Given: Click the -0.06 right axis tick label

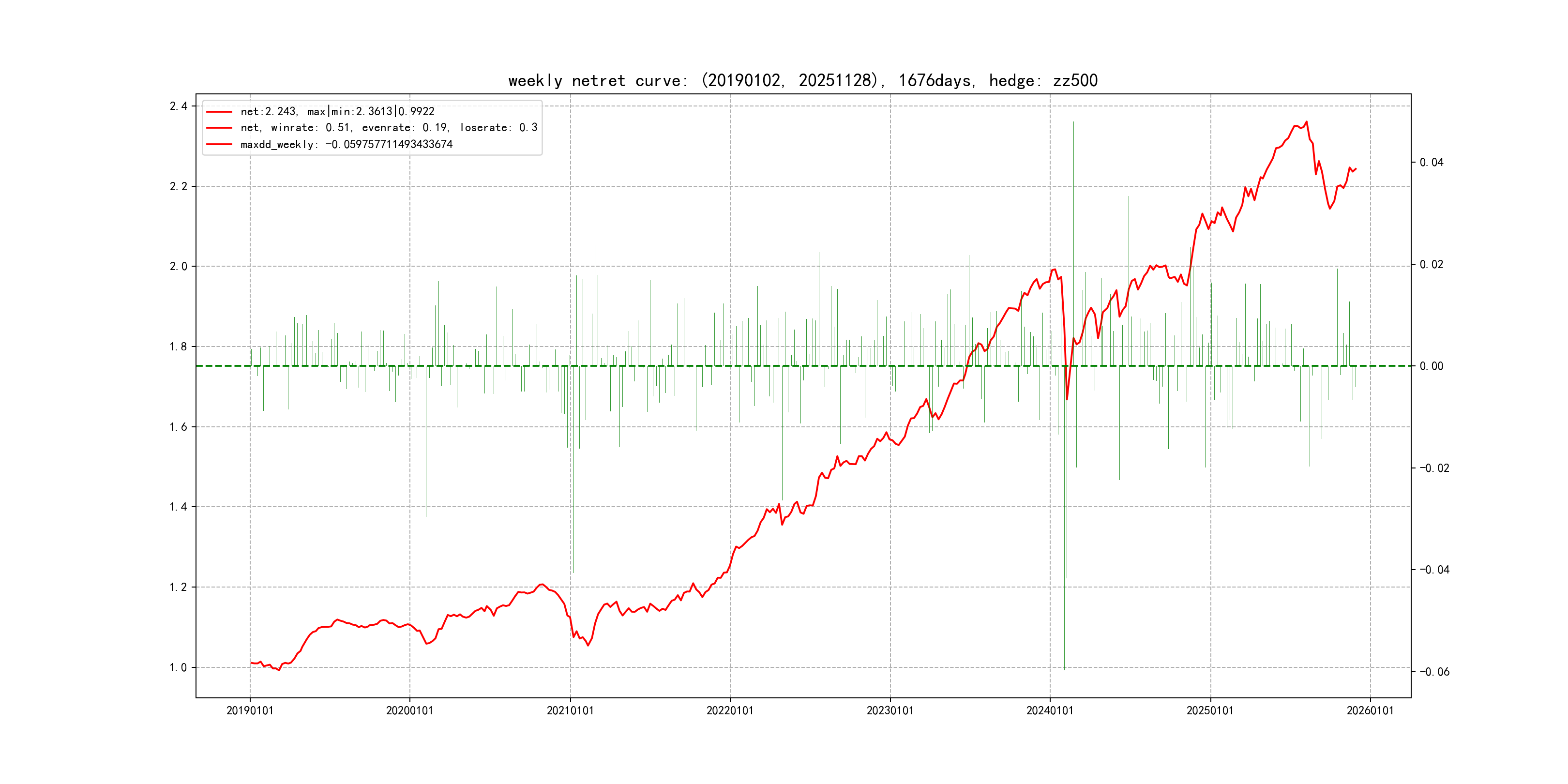Looking at the screenshot, I should tap(1434, 672).
